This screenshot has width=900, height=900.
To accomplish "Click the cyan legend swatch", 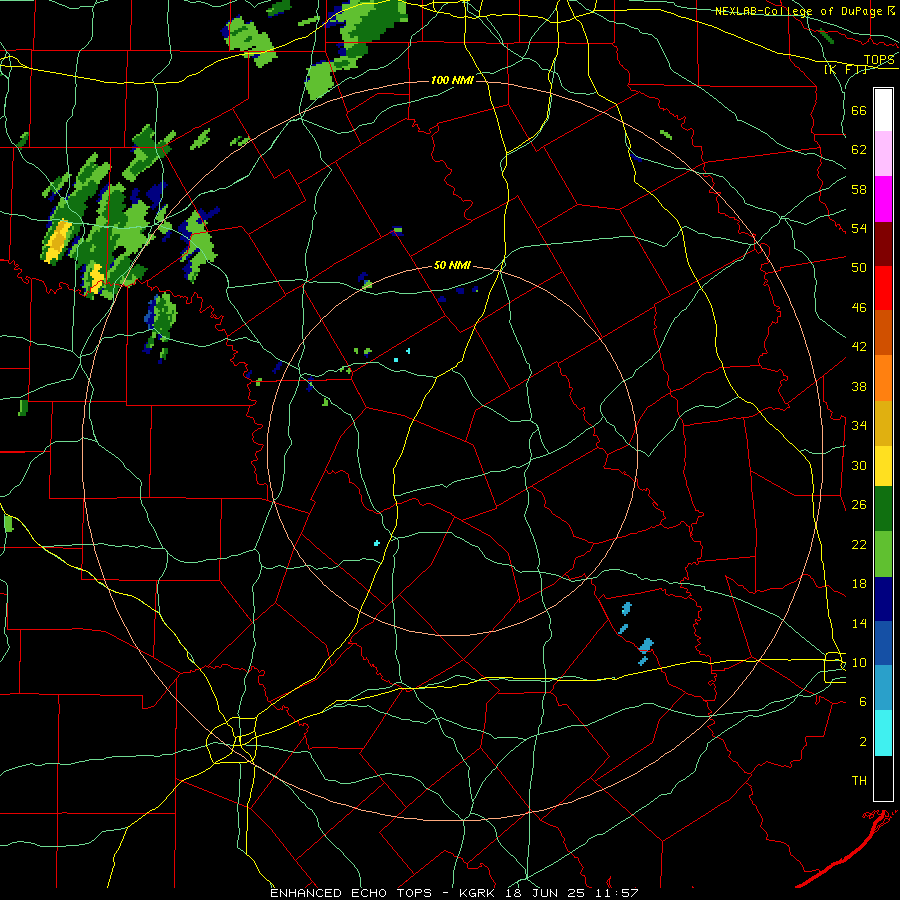I will tap(883, 733).
